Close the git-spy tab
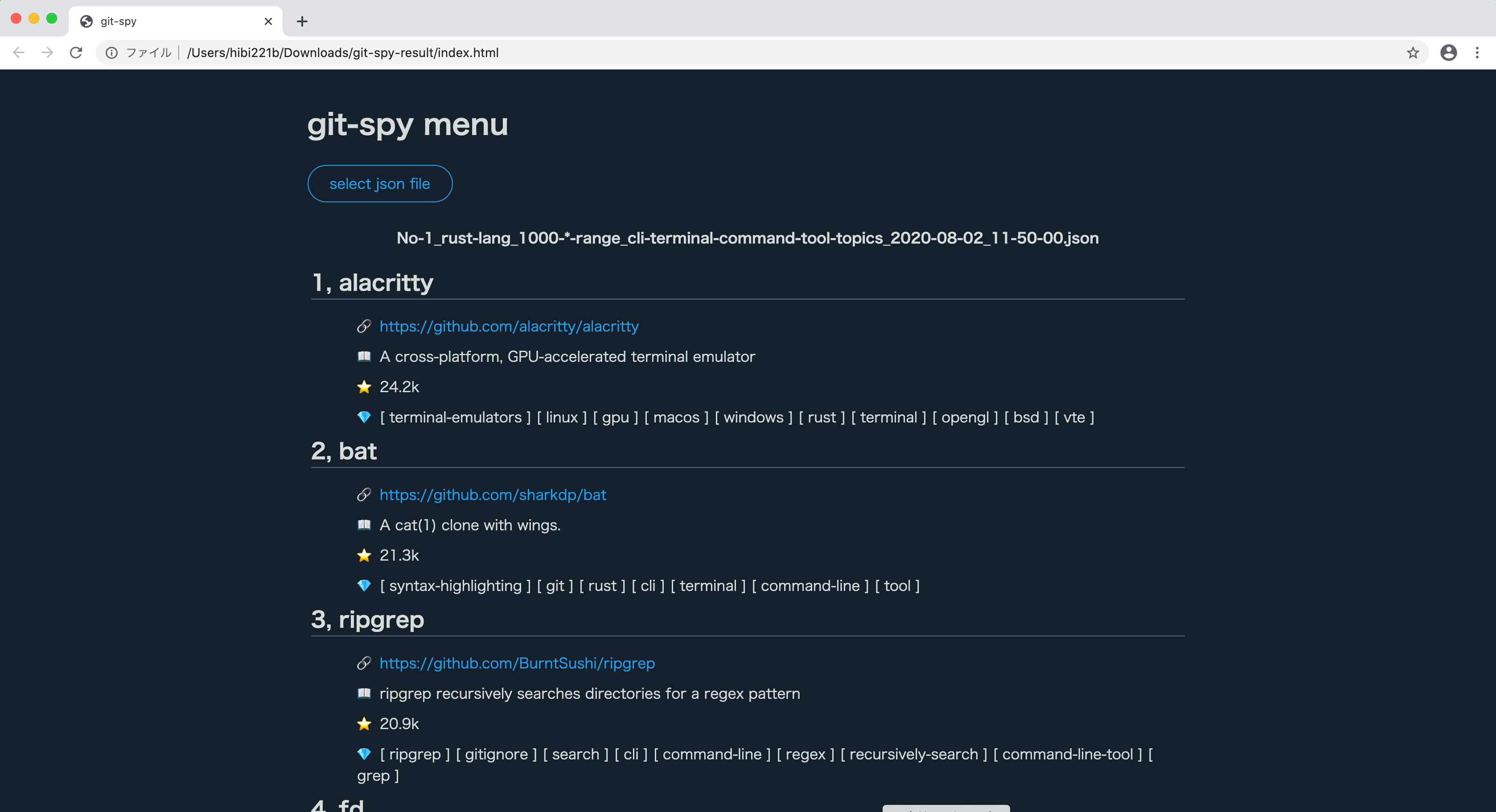The image size is (1496, 812). tap(268, 21)
